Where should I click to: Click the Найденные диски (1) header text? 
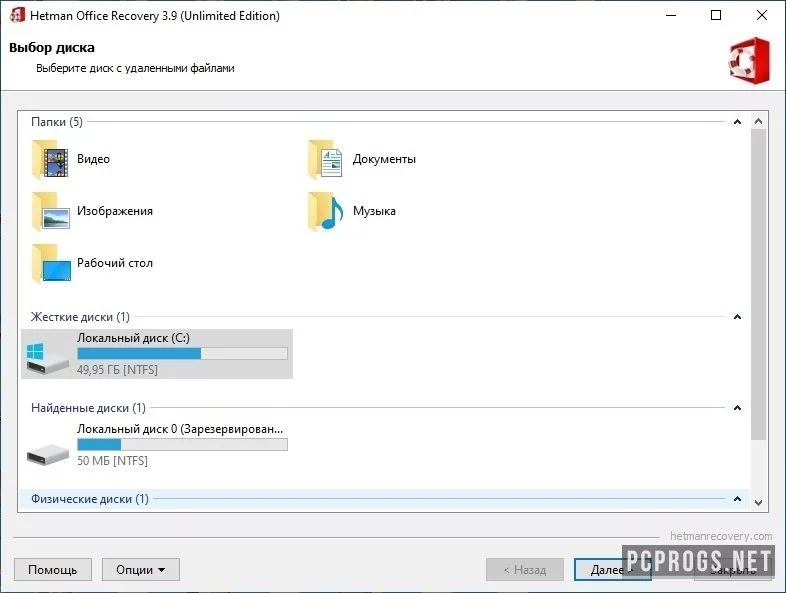(x=88, y=408)
